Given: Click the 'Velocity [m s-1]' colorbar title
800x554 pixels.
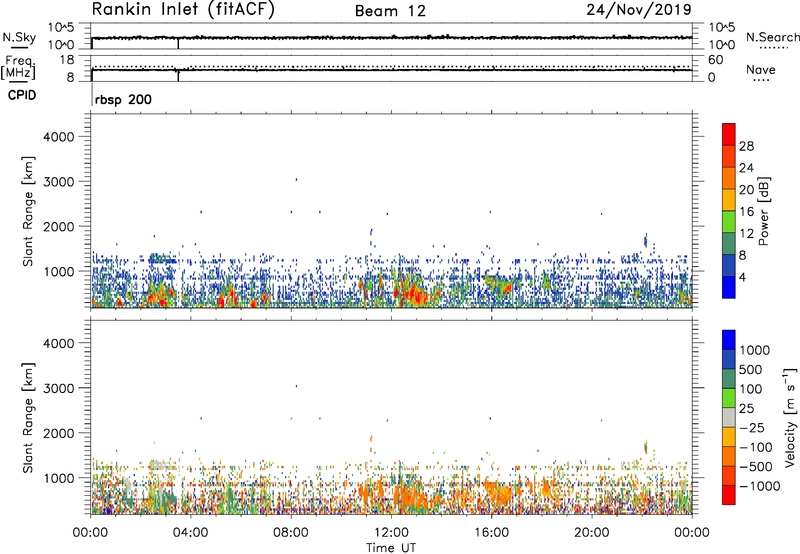Looking at the screenshot, I should 791,417.
